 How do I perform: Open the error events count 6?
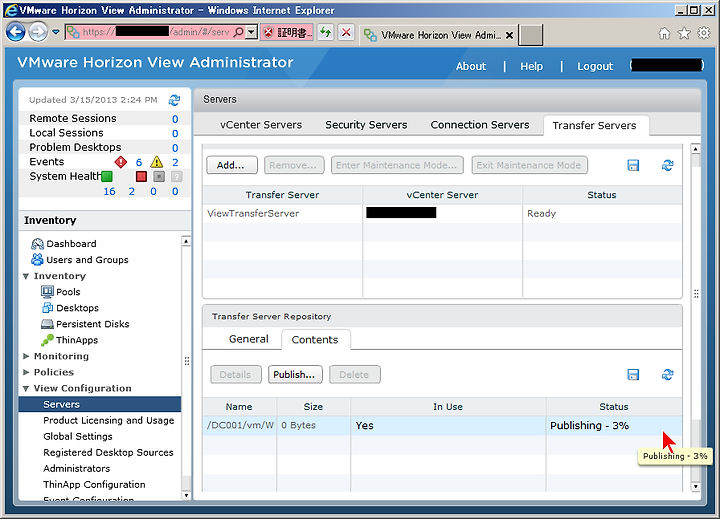pos(139,162)
